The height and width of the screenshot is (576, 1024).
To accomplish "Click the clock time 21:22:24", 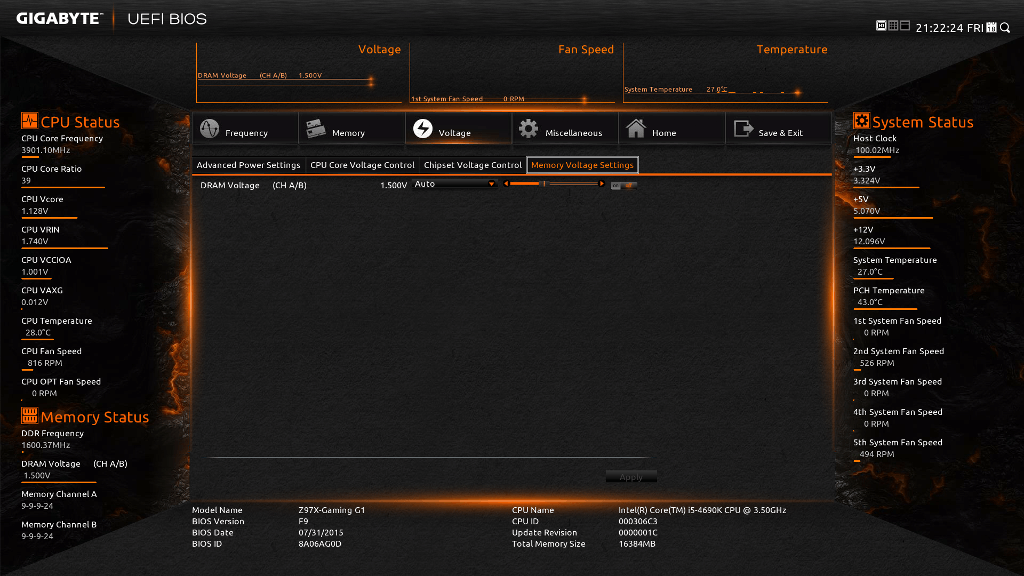I will (x=939, y=28).
